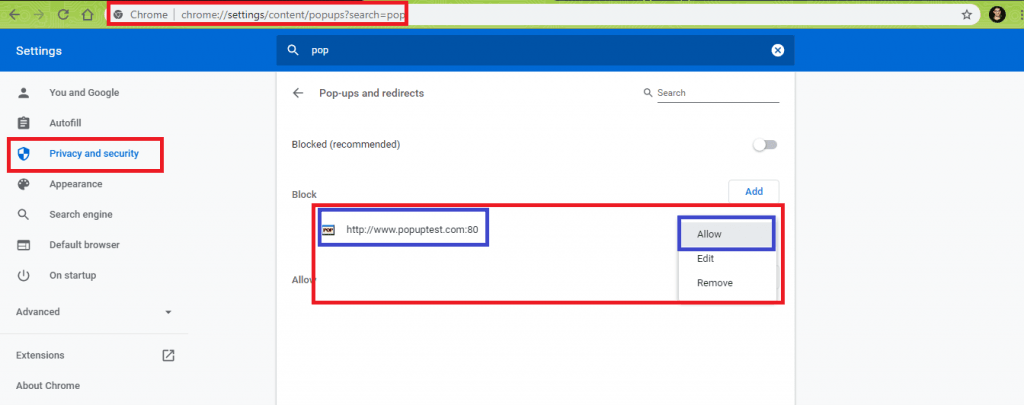Click the browser forward arrow
The width and height of the screenshot is (1024, 405).
(39, 14)
